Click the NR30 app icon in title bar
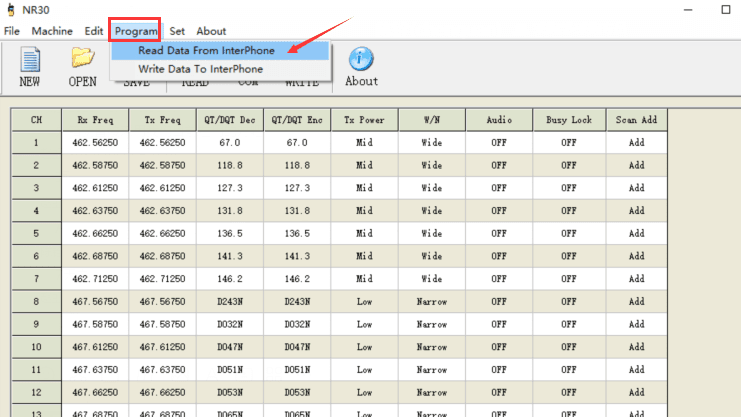 pyautogui.click(x=11, y=10)
